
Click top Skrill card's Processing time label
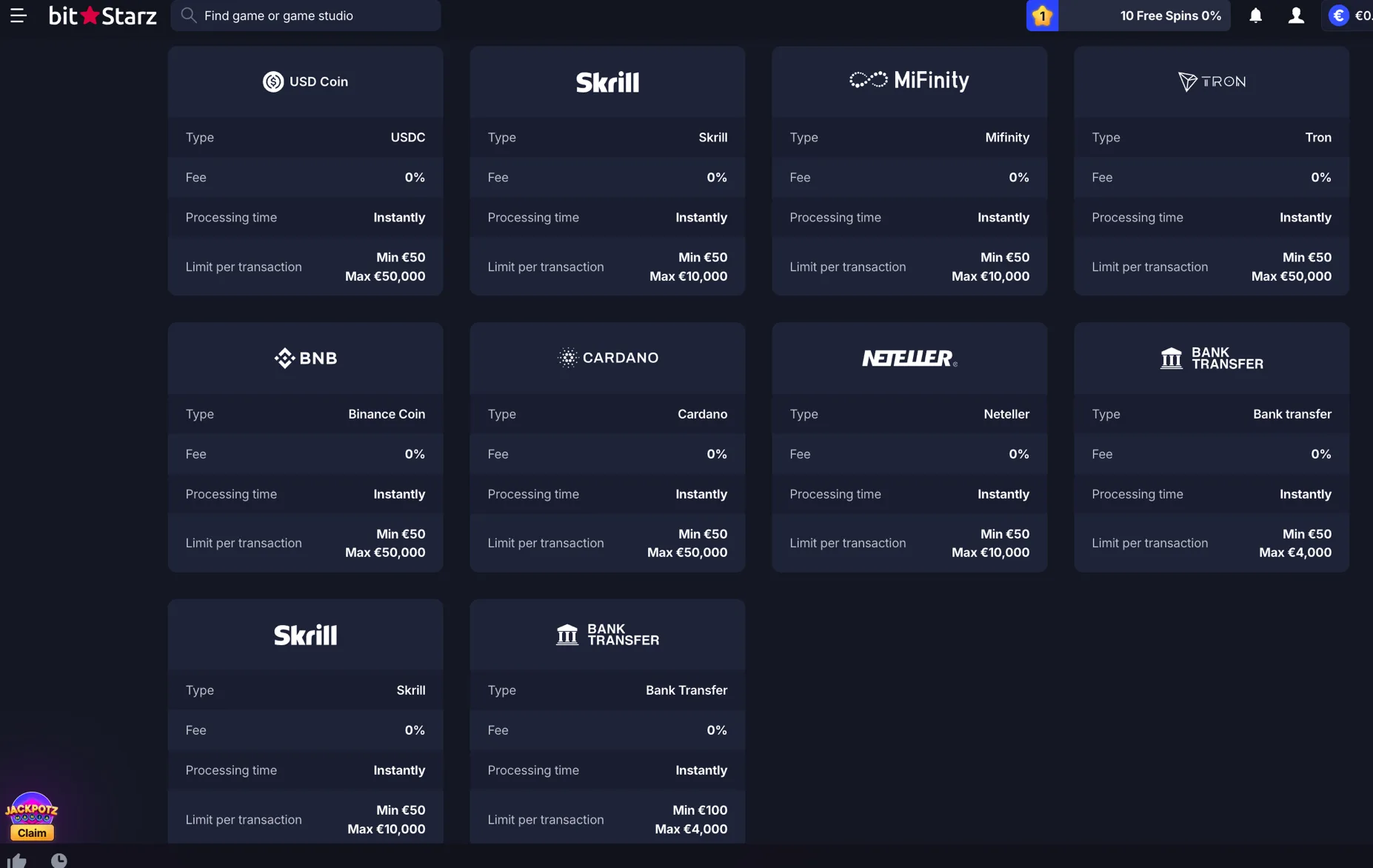pos(533,218)
